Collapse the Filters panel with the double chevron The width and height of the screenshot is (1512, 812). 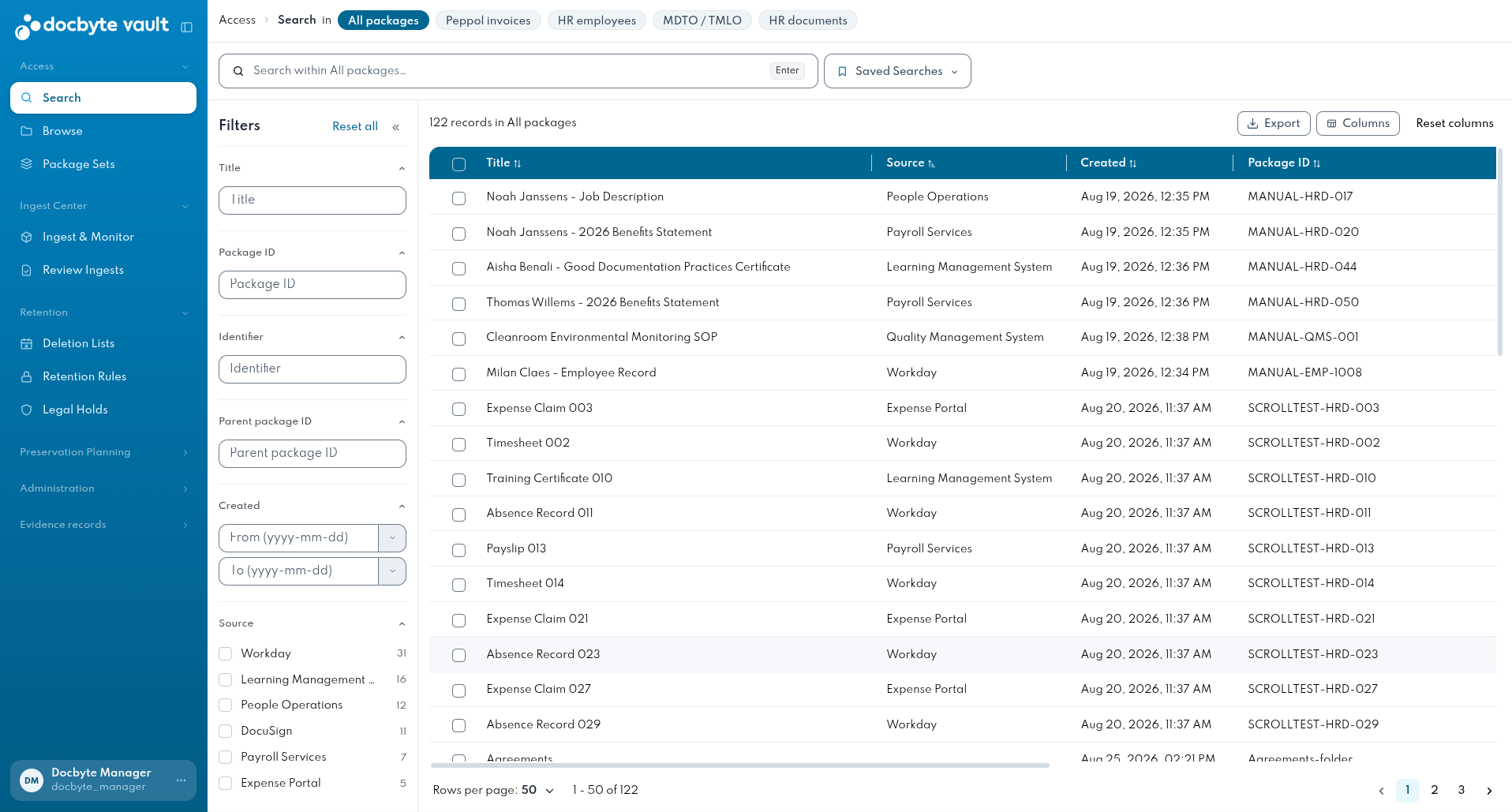(396, 127)
